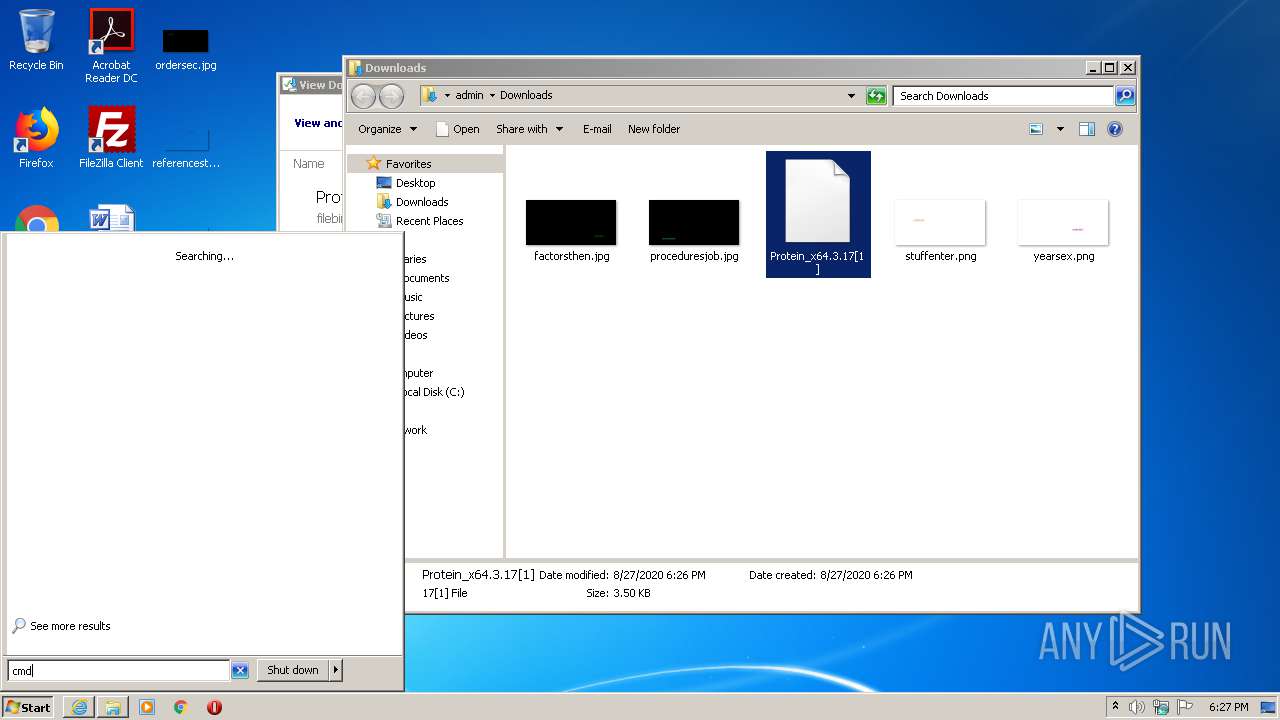Expand the Shut down options arrow
The height and width of the screenshot is (720, 1280).
pos(336,670)
